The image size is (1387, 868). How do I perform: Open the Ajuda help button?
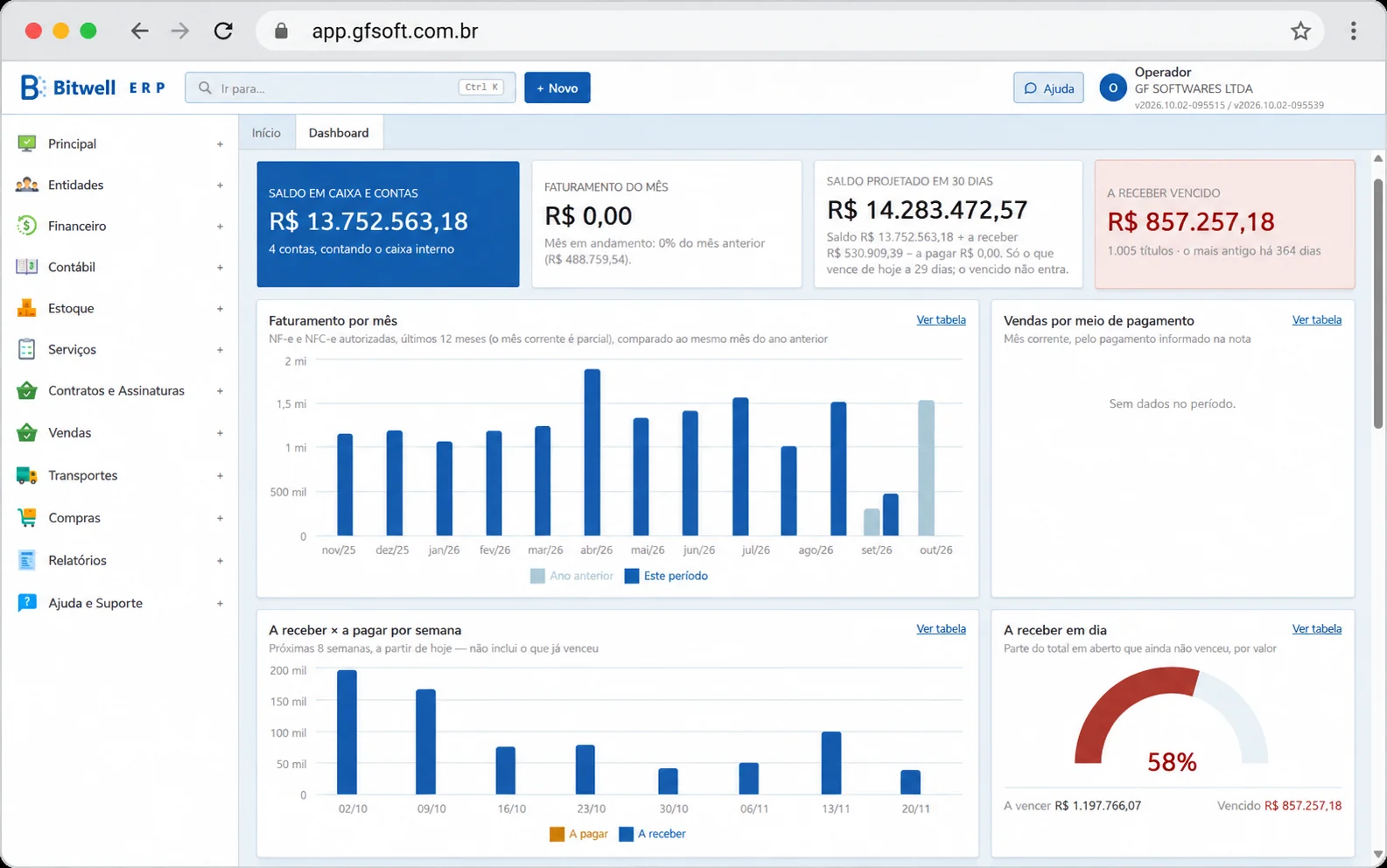click(1048, 87)
